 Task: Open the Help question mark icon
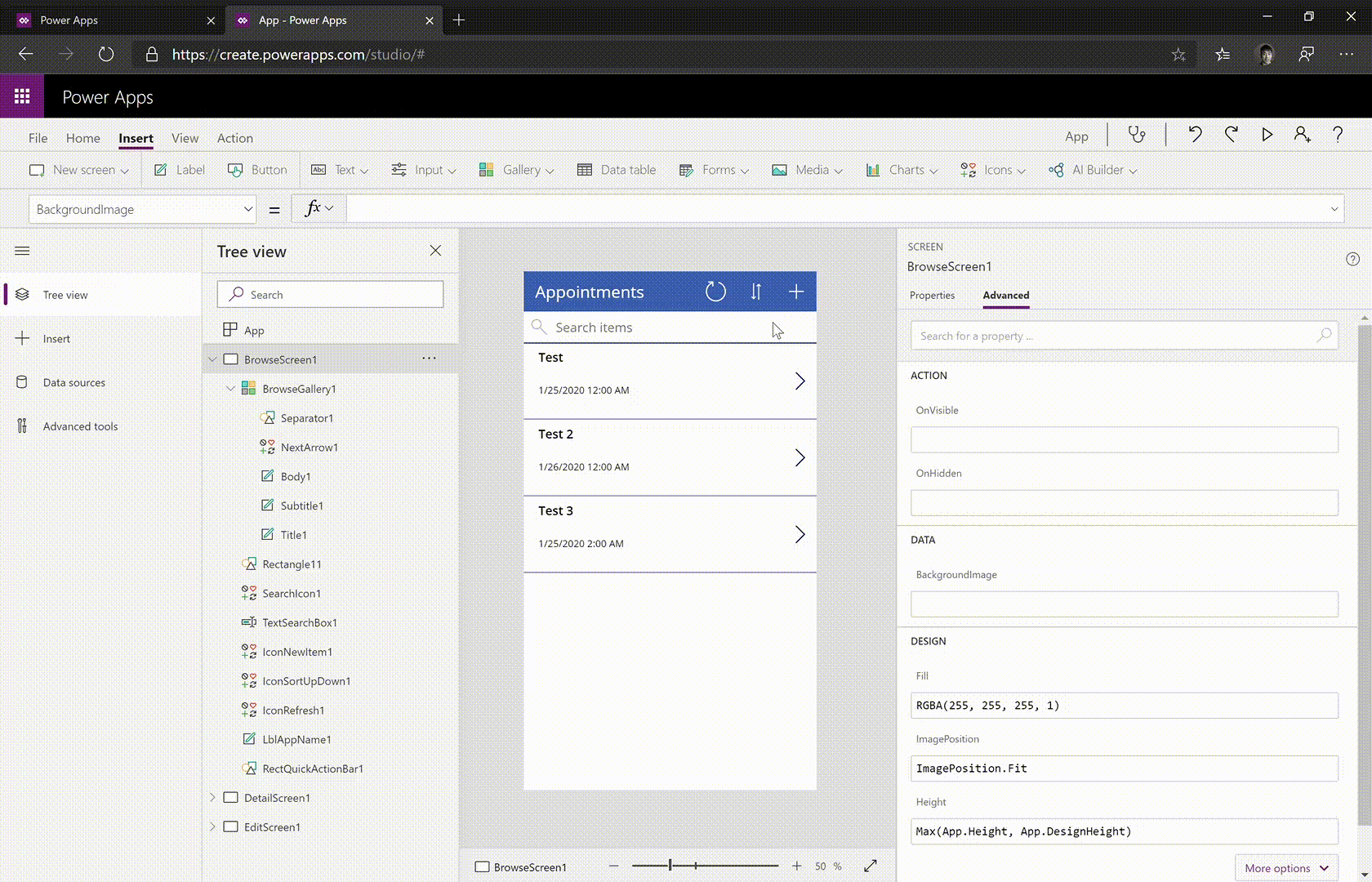(x=1338, y=135)
